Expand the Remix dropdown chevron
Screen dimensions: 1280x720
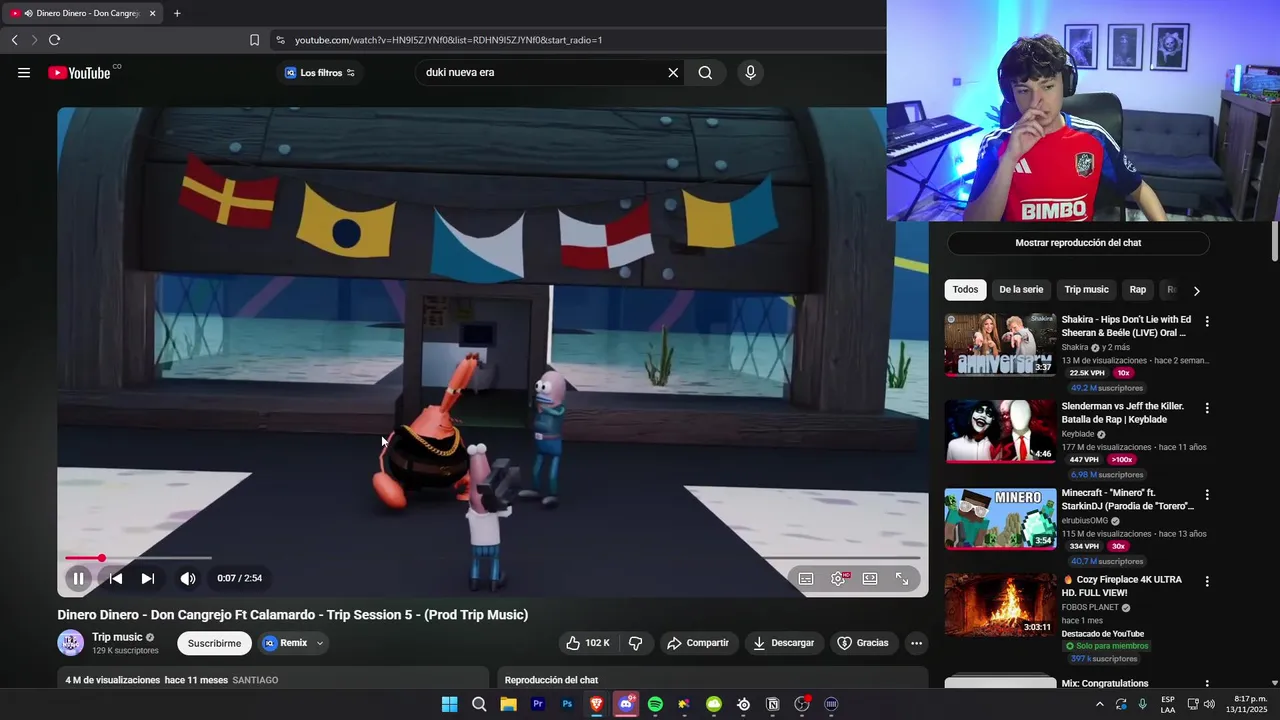[x=320, y=643]
